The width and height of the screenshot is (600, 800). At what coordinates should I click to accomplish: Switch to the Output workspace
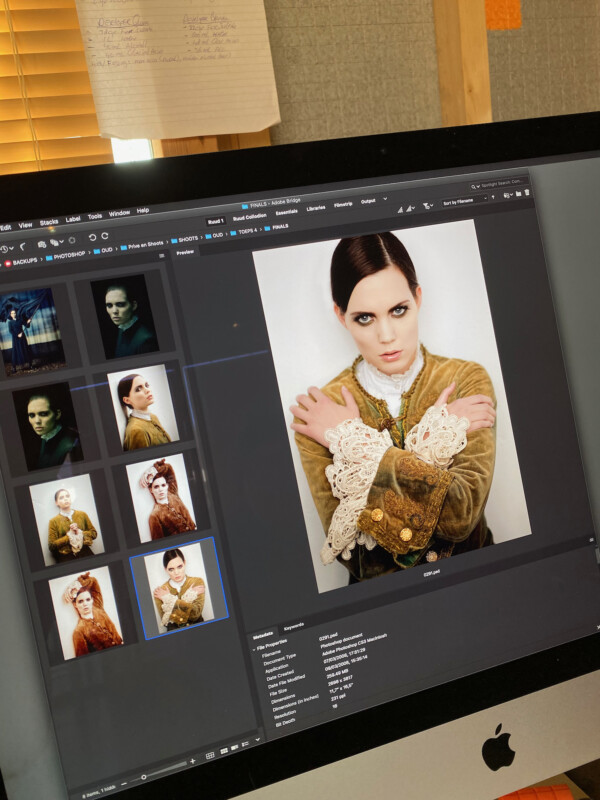[x=368, y=202]
